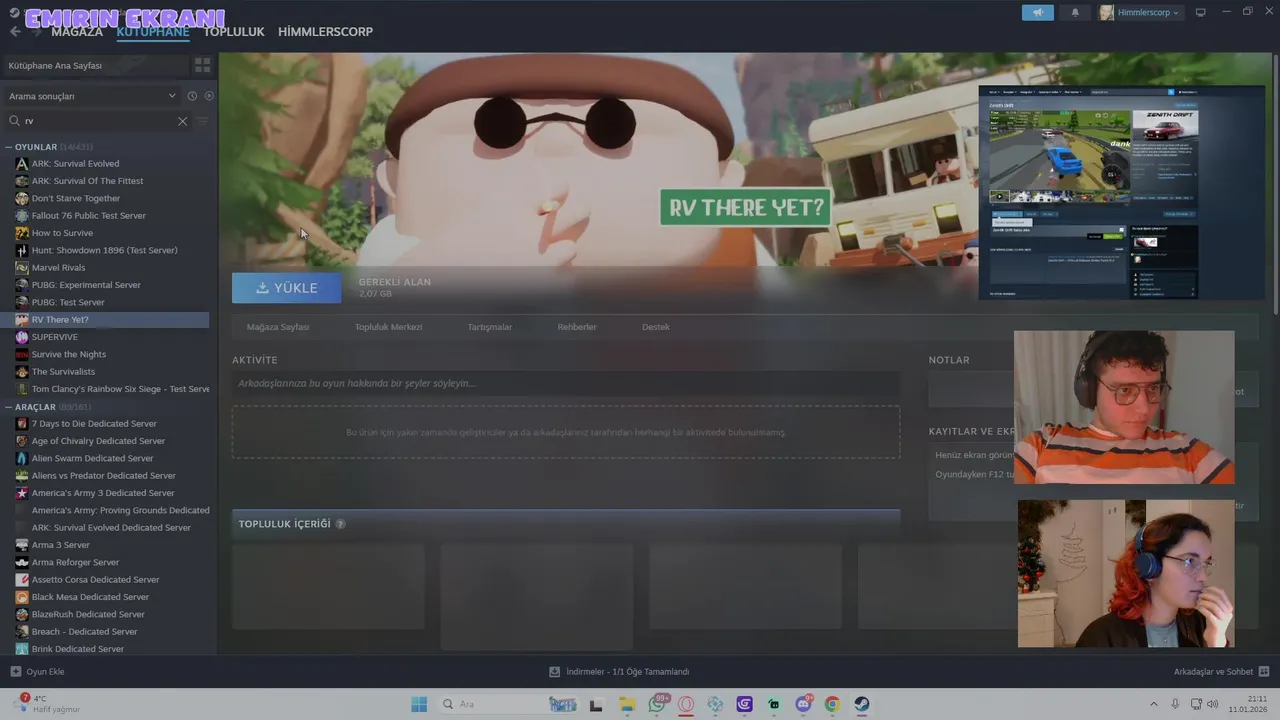
Task: Open the HİMMLERSCORP profile tab
Action: click(325, 32)
